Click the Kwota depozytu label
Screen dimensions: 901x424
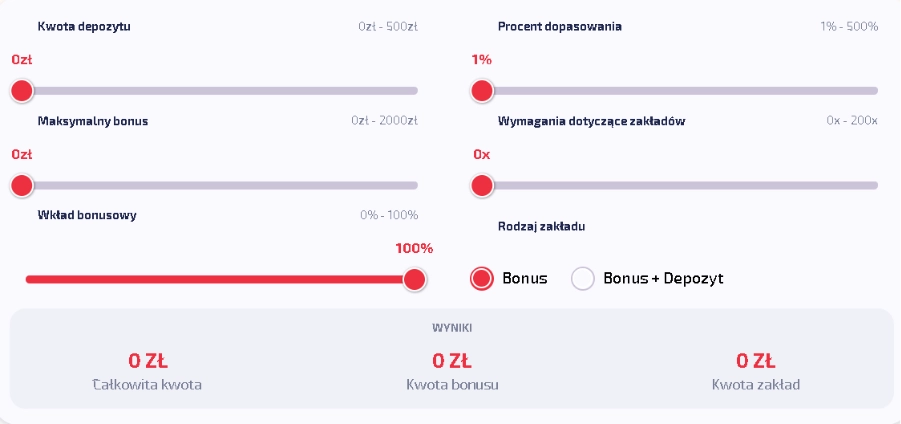point(84,26)
